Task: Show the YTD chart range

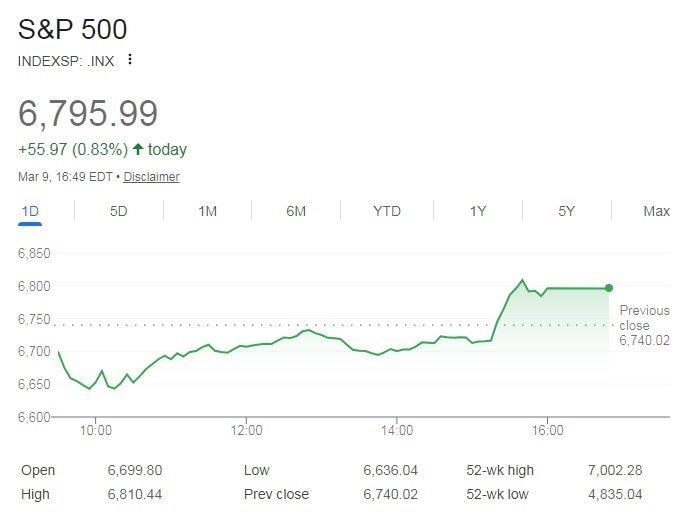Action: click(386, 211)
